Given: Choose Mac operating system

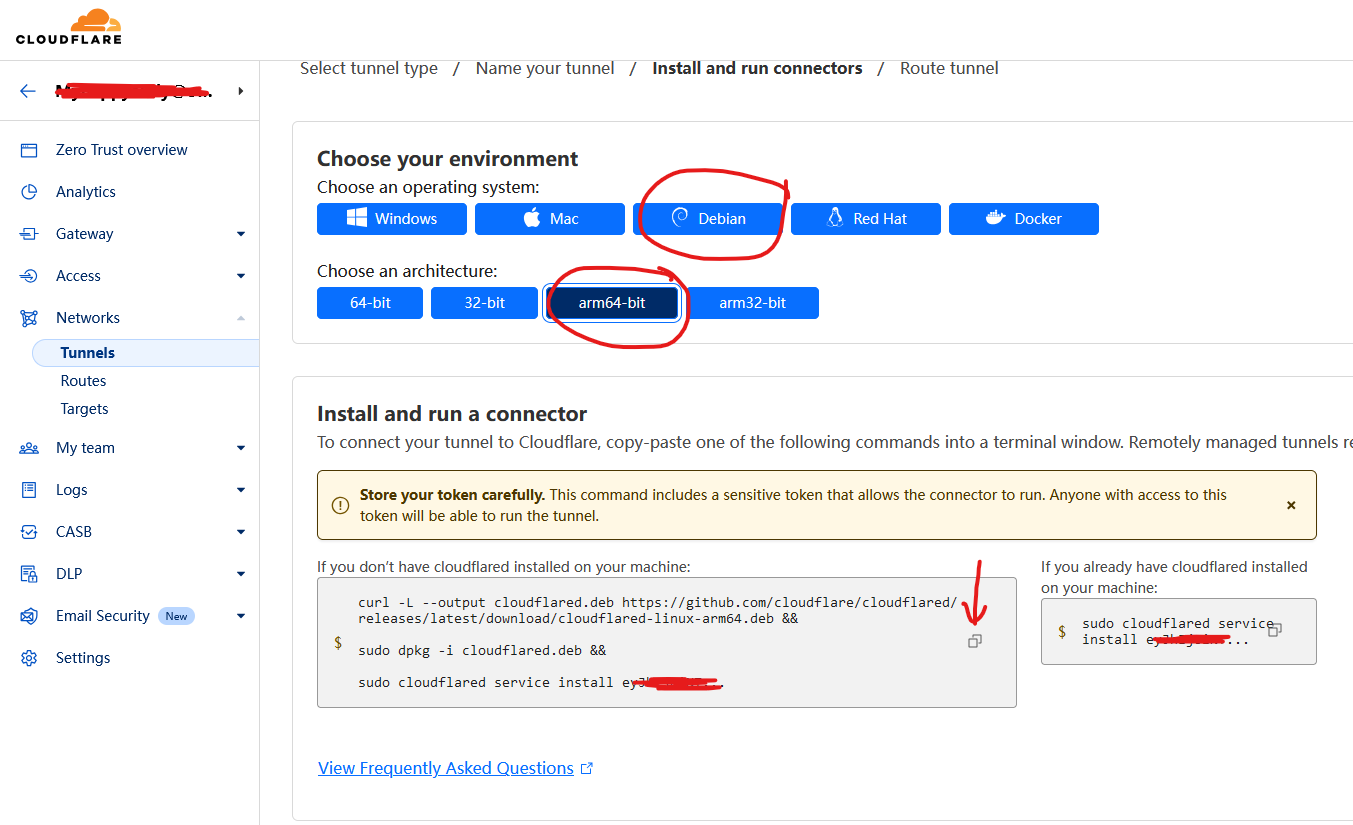Looking at the screenshot, I should point(550,219).
